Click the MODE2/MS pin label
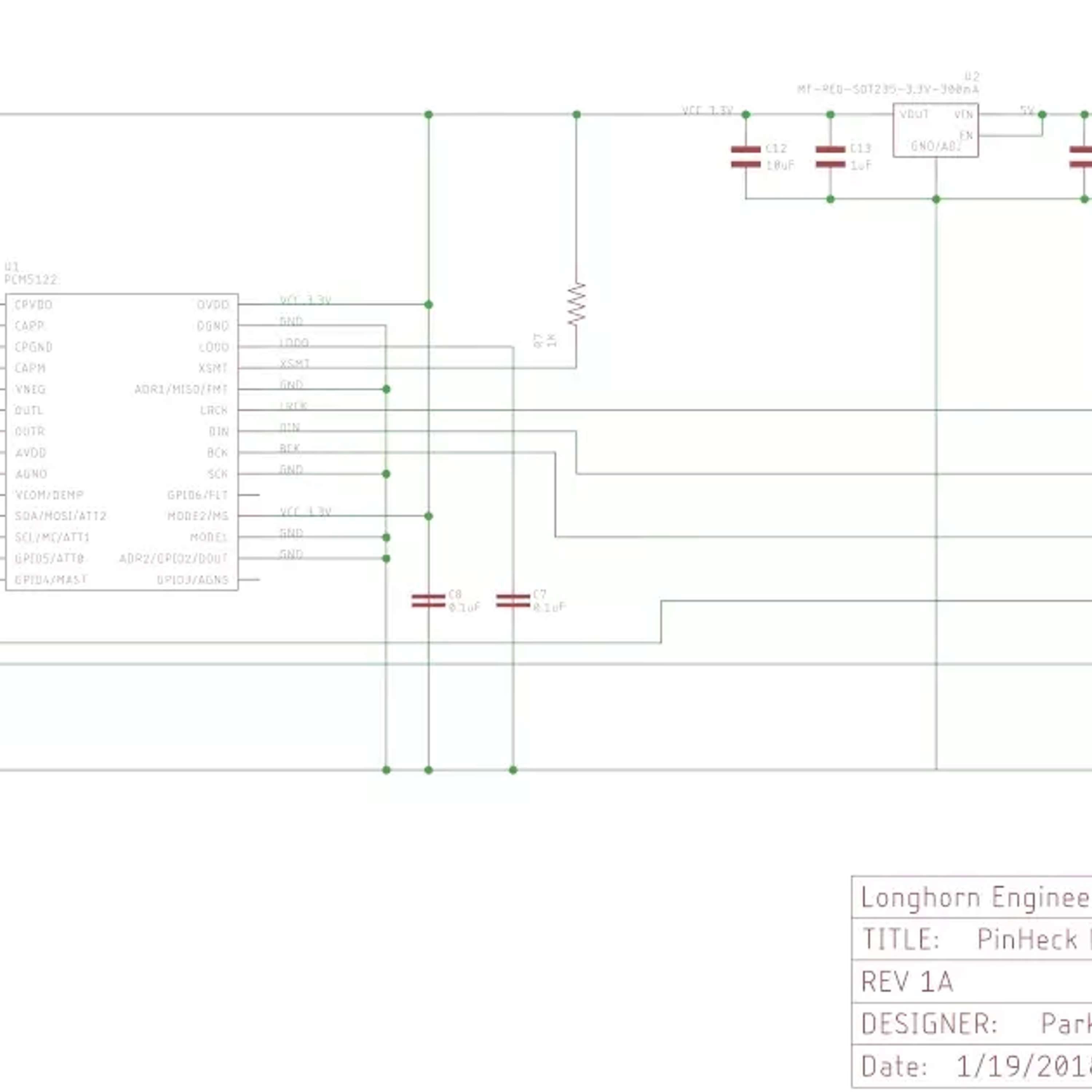The image size is (1092, 1092). click(x=198, y=515)
